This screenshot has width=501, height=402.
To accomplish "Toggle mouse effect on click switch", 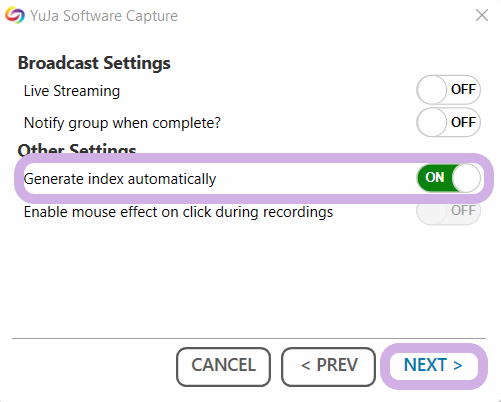I will coord(448,211).
